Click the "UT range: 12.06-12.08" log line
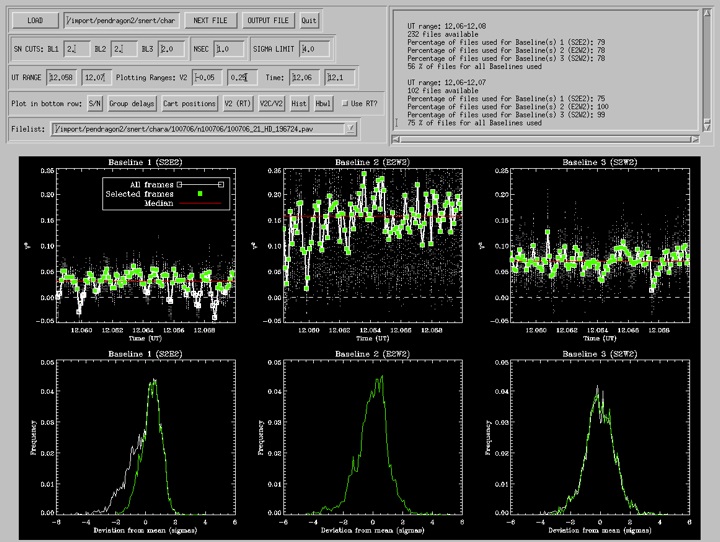 (x=446, y=26)
